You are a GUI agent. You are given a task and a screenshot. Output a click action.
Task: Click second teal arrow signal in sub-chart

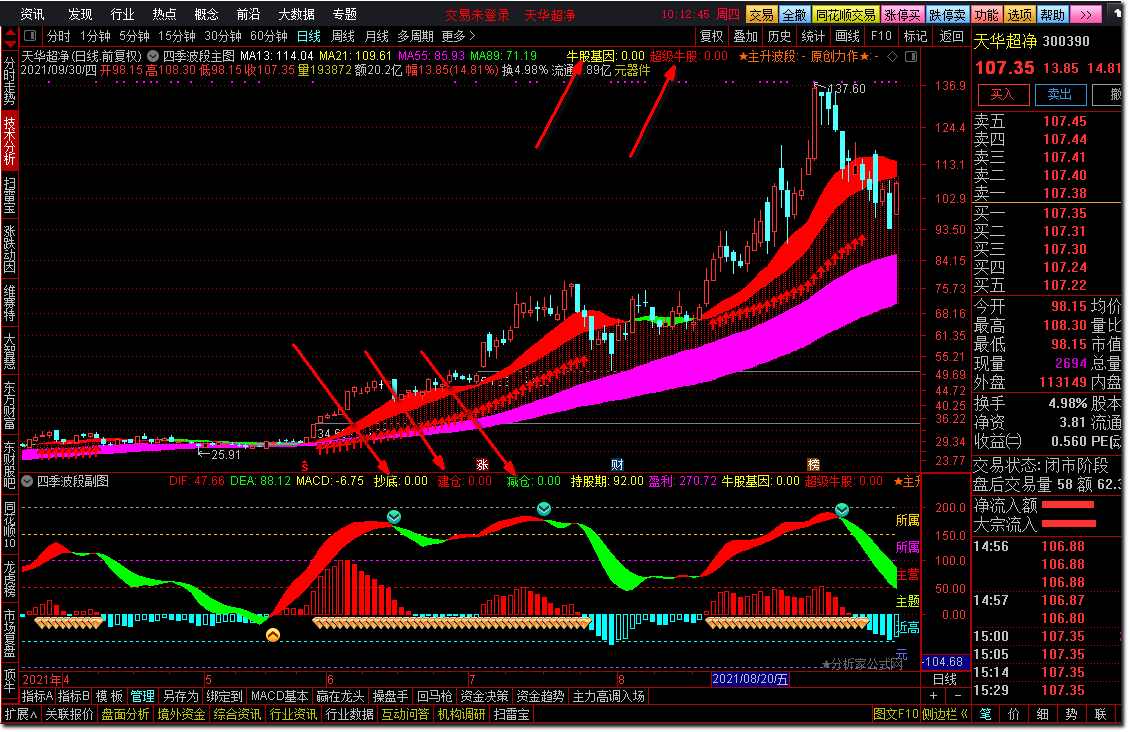point(544,509)
